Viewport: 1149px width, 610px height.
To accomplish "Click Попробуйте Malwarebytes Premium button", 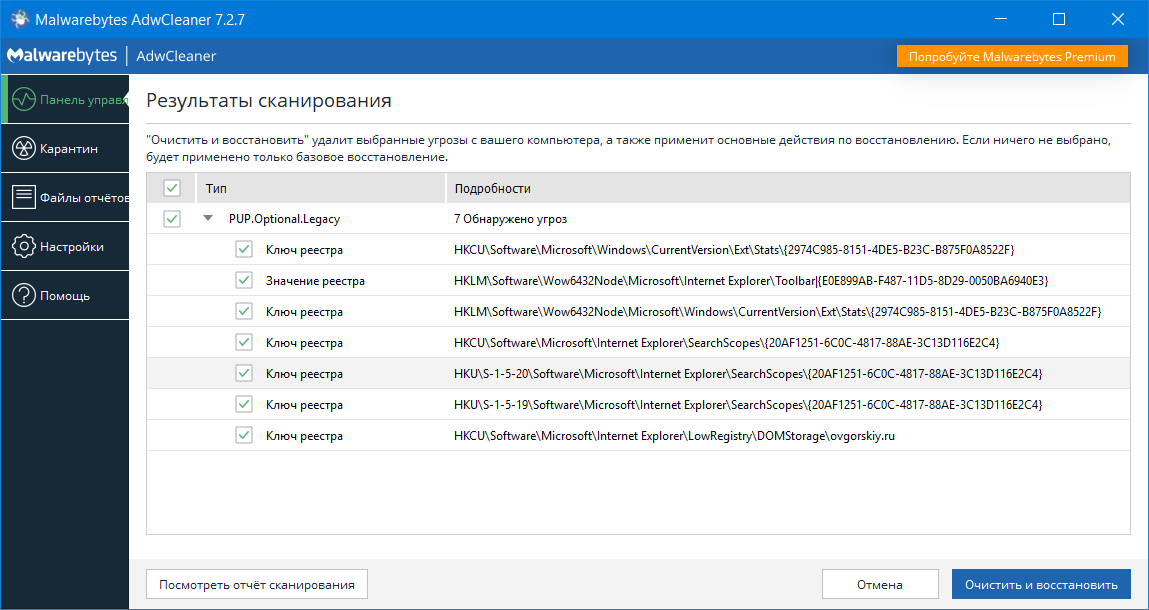I will point(1012,56).
